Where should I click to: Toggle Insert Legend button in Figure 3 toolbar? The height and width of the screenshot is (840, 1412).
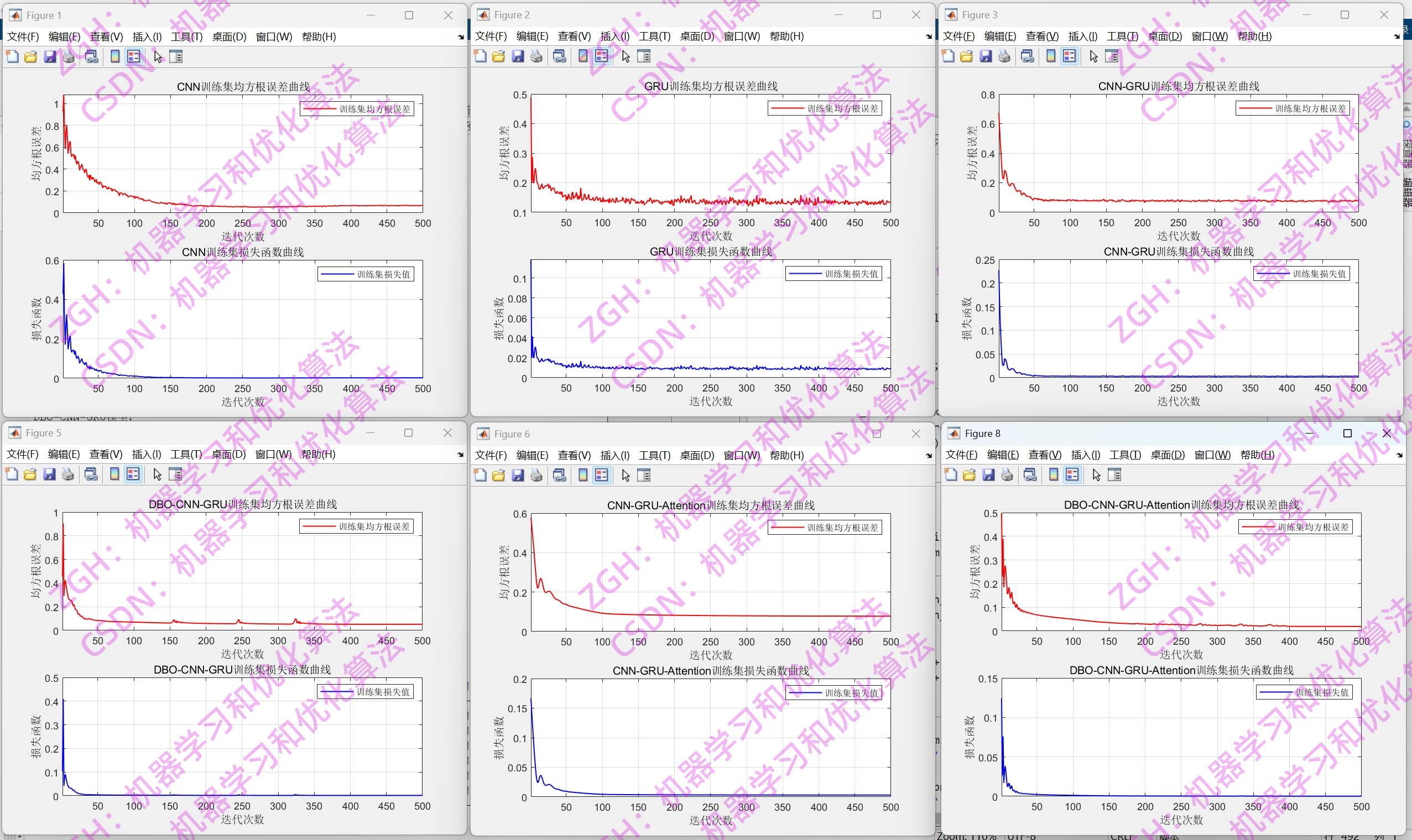(x=1069, y=56)
